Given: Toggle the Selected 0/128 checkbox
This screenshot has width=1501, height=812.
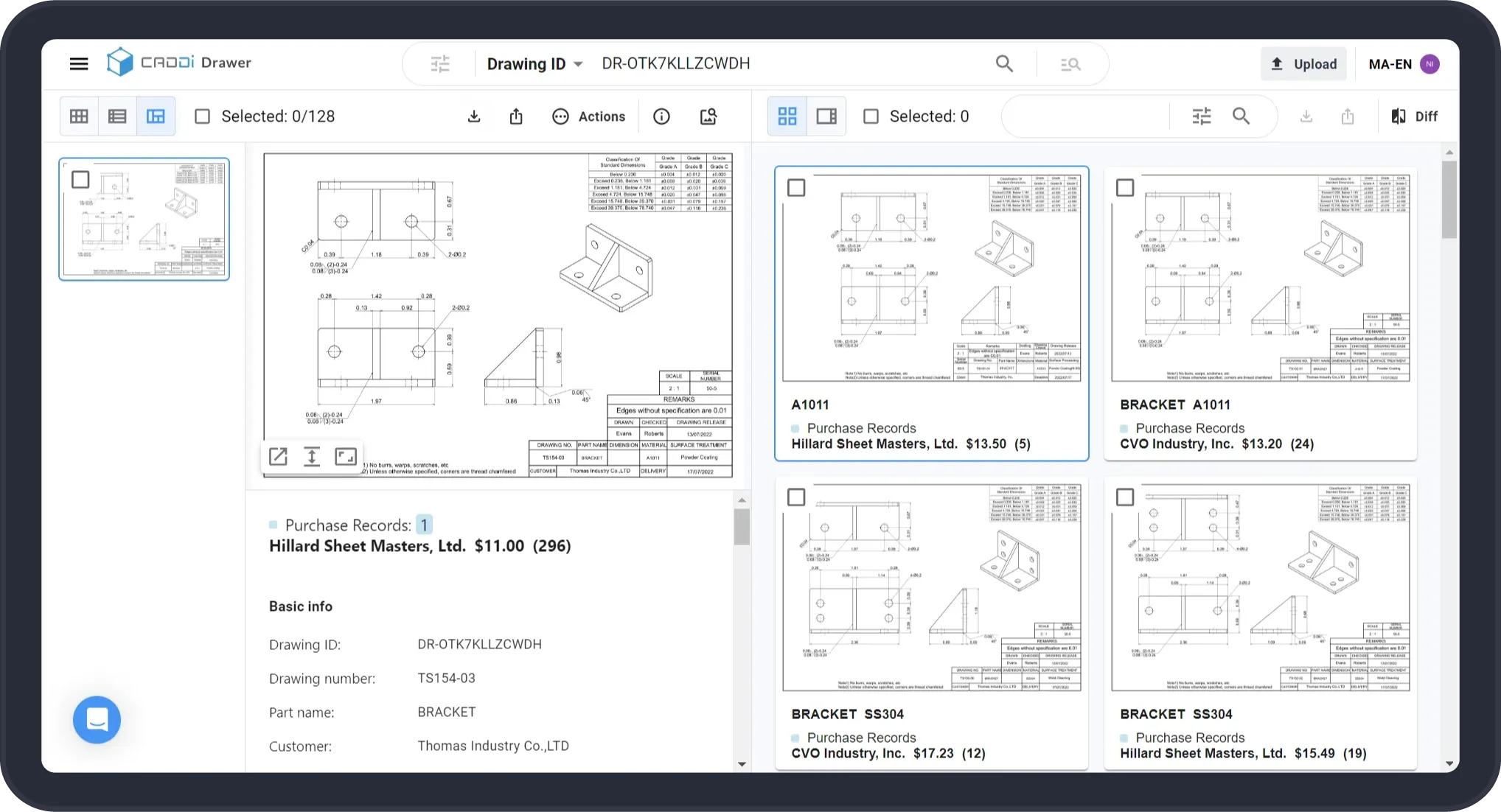Looking at the screenshot, I should (203, 116).
